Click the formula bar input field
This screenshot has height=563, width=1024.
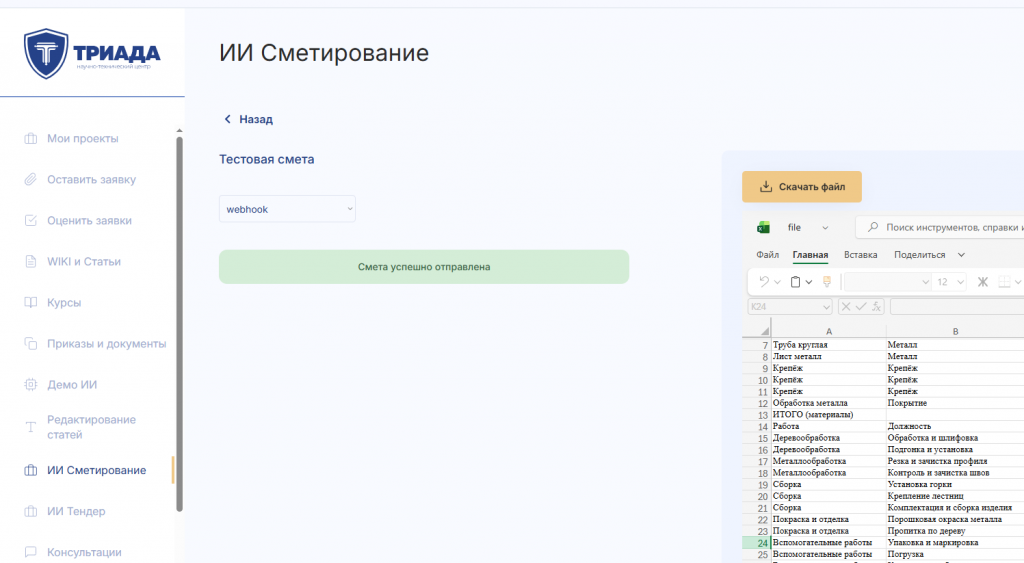click(x=957, y=306)
